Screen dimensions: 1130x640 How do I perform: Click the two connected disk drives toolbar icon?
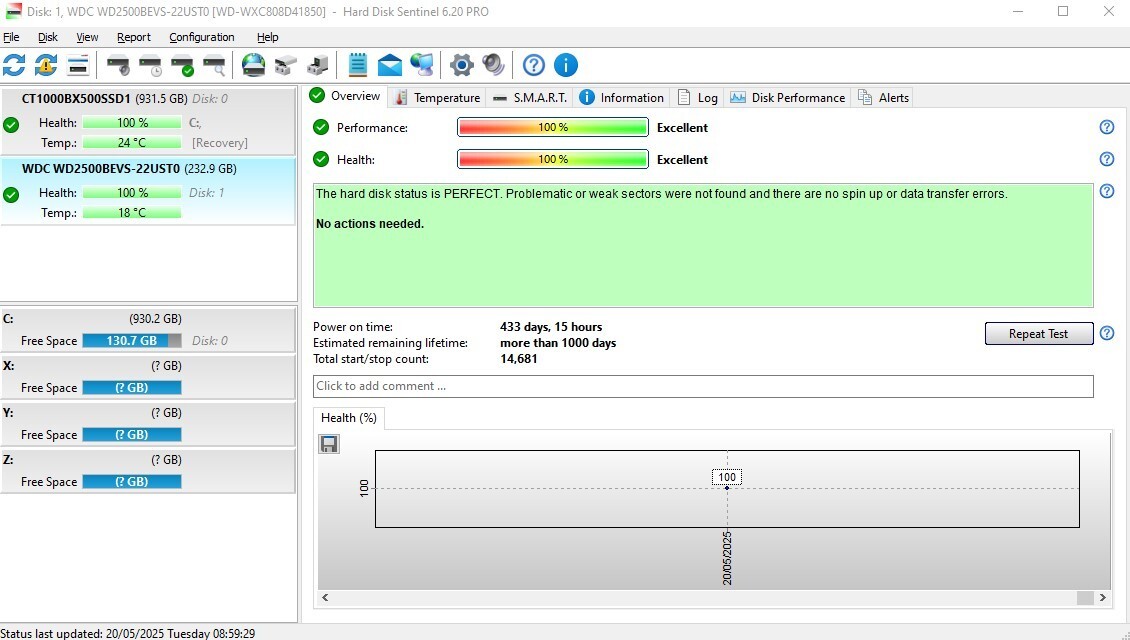click(285, 66)
